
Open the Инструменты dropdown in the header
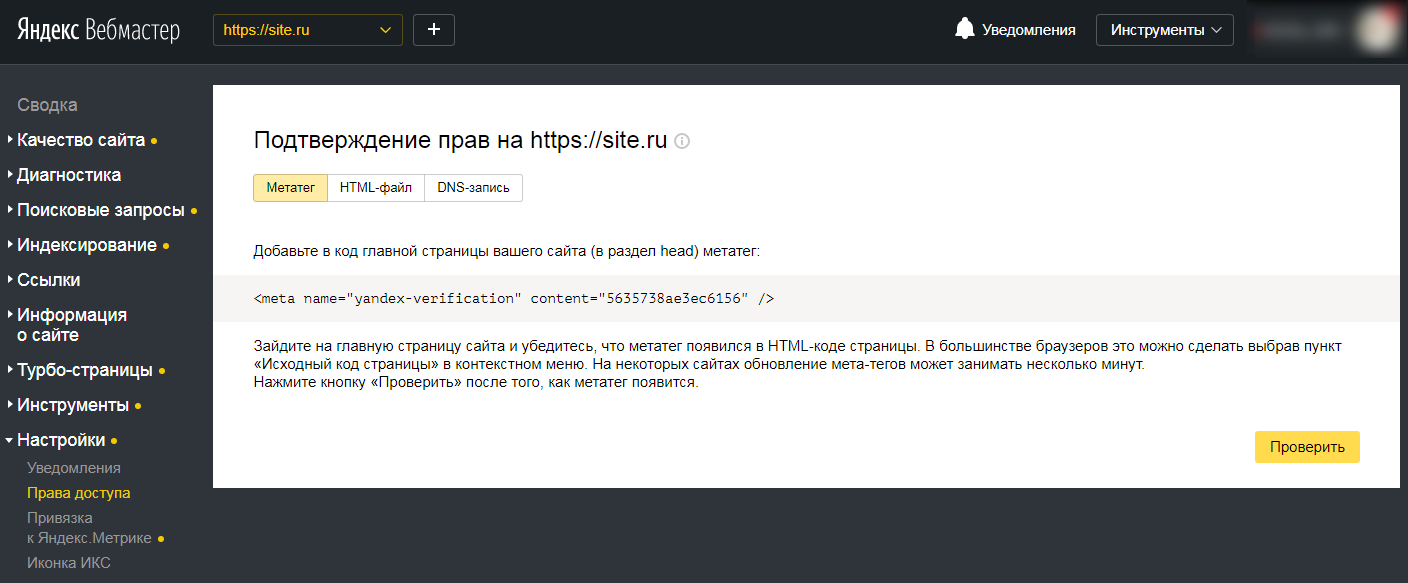coord(1165,30)
